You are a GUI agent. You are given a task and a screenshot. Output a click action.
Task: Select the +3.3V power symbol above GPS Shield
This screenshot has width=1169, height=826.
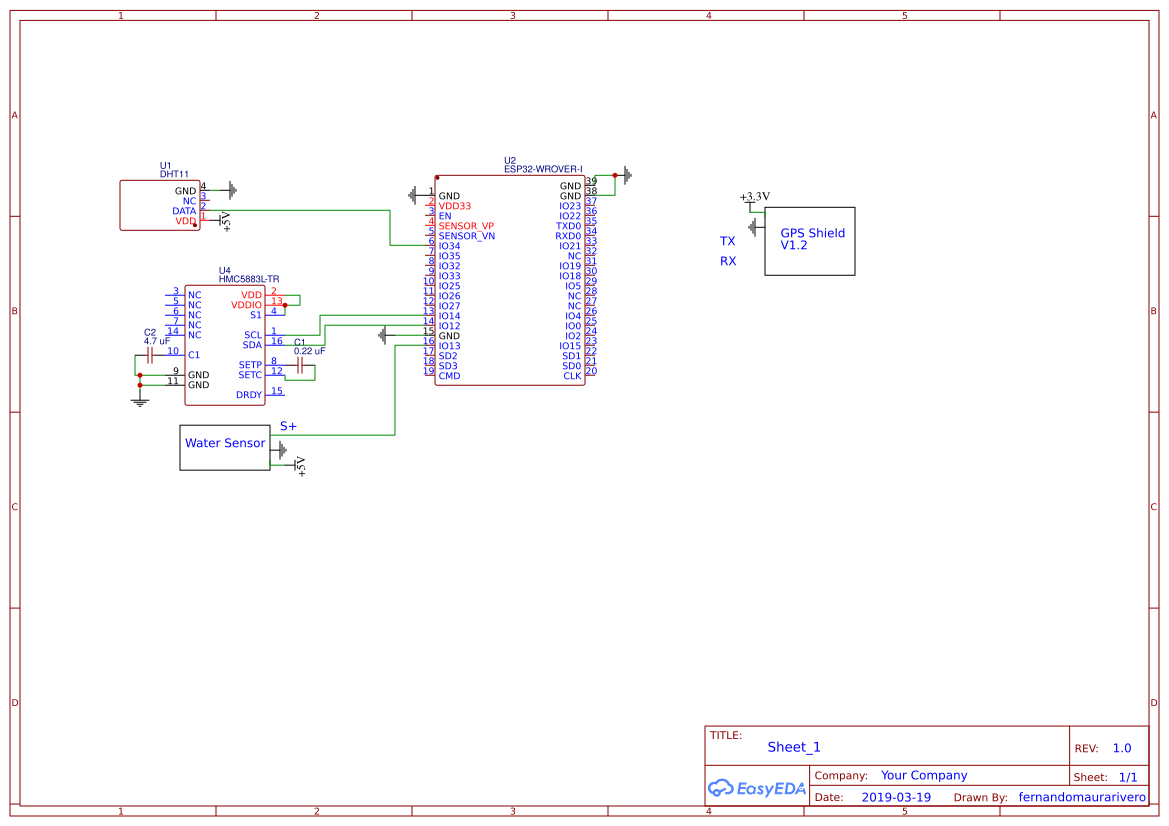pos(754,200)
